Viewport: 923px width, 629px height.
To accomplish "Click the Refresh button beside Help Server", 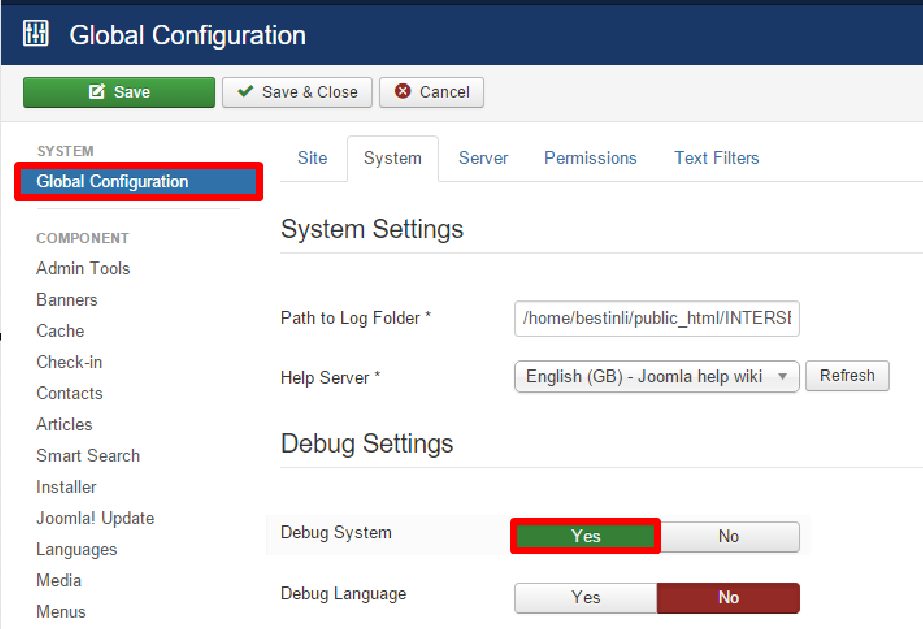I will [847, 375].
